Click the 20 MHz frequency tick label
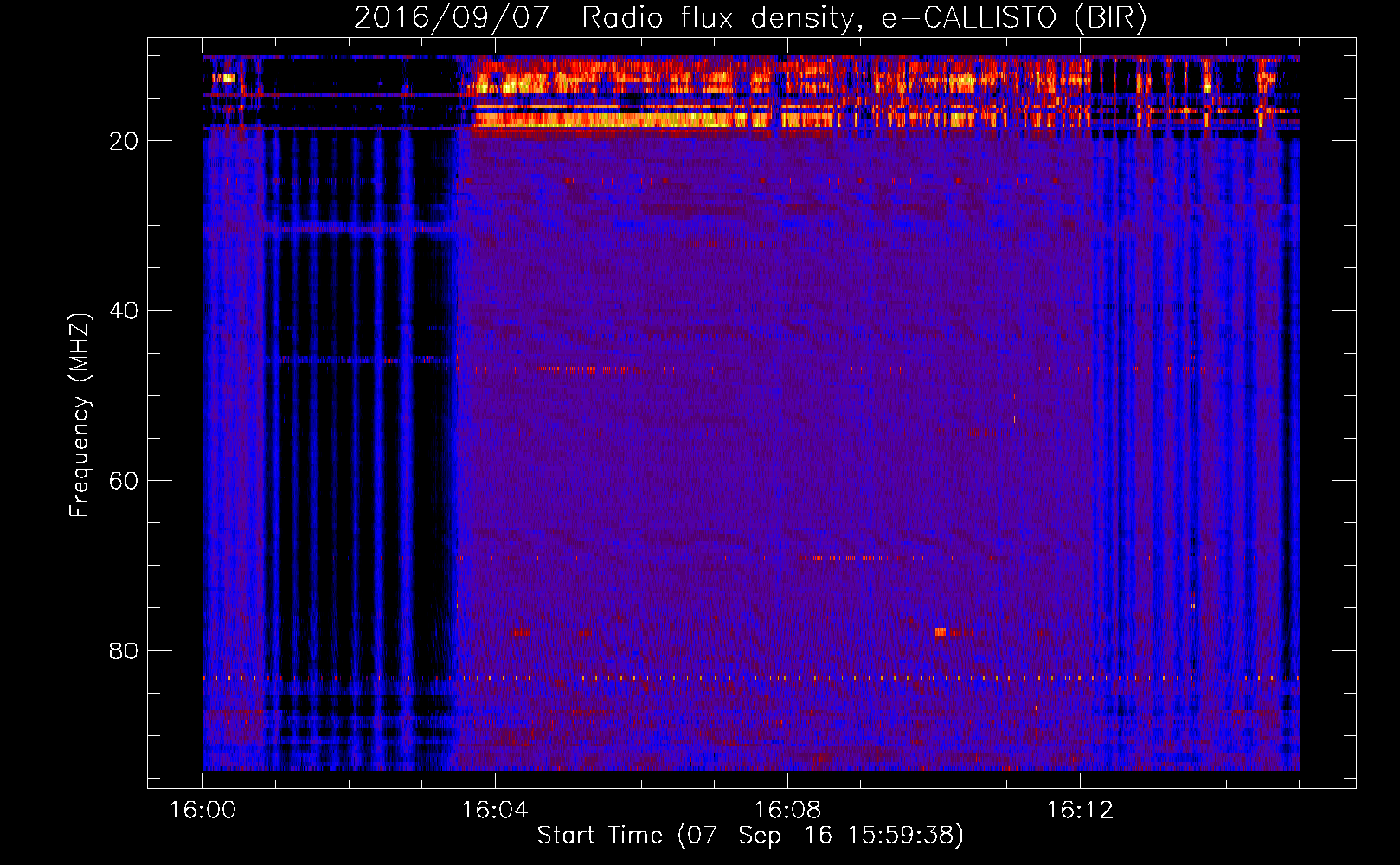 (124, 142)
